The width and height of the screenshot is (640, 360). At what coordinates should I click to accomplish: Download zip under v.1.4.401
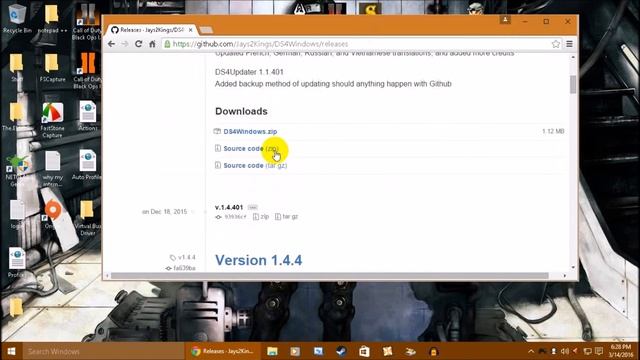(261, 217)
